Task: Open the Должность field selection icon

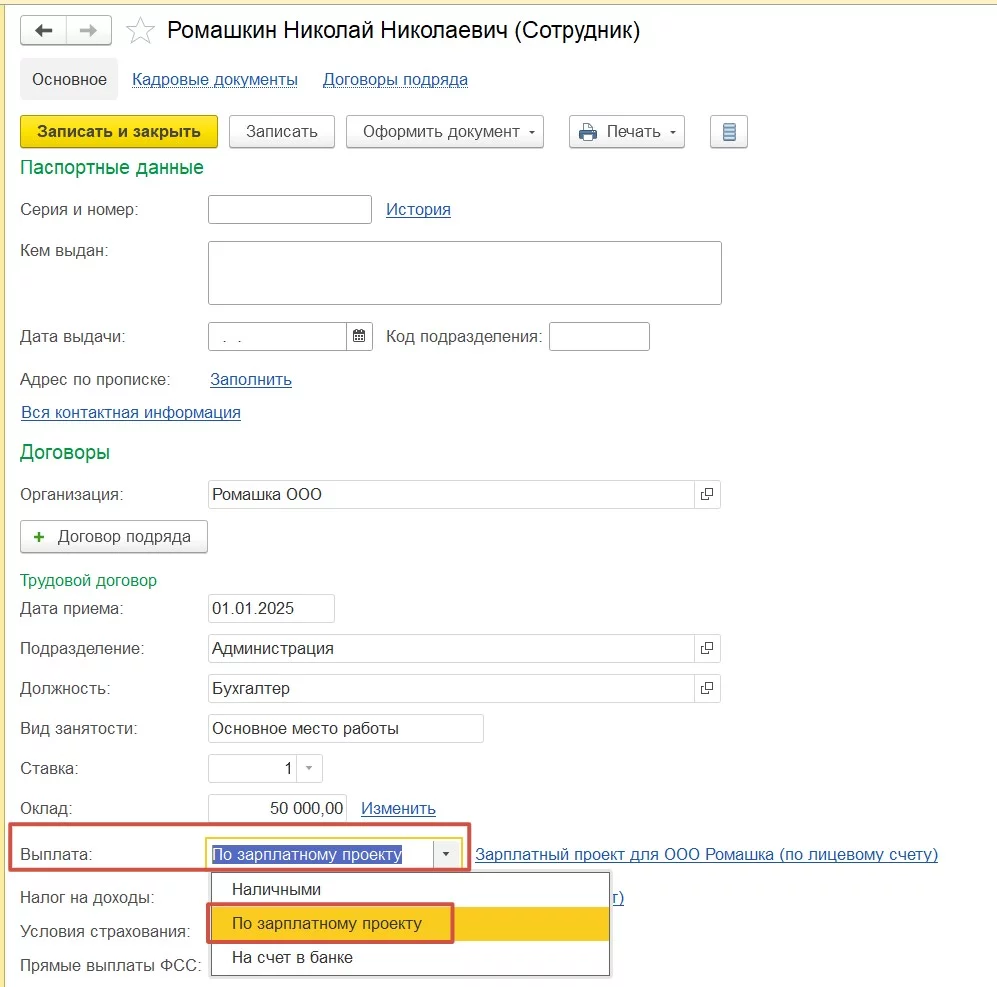Action: 707,688
